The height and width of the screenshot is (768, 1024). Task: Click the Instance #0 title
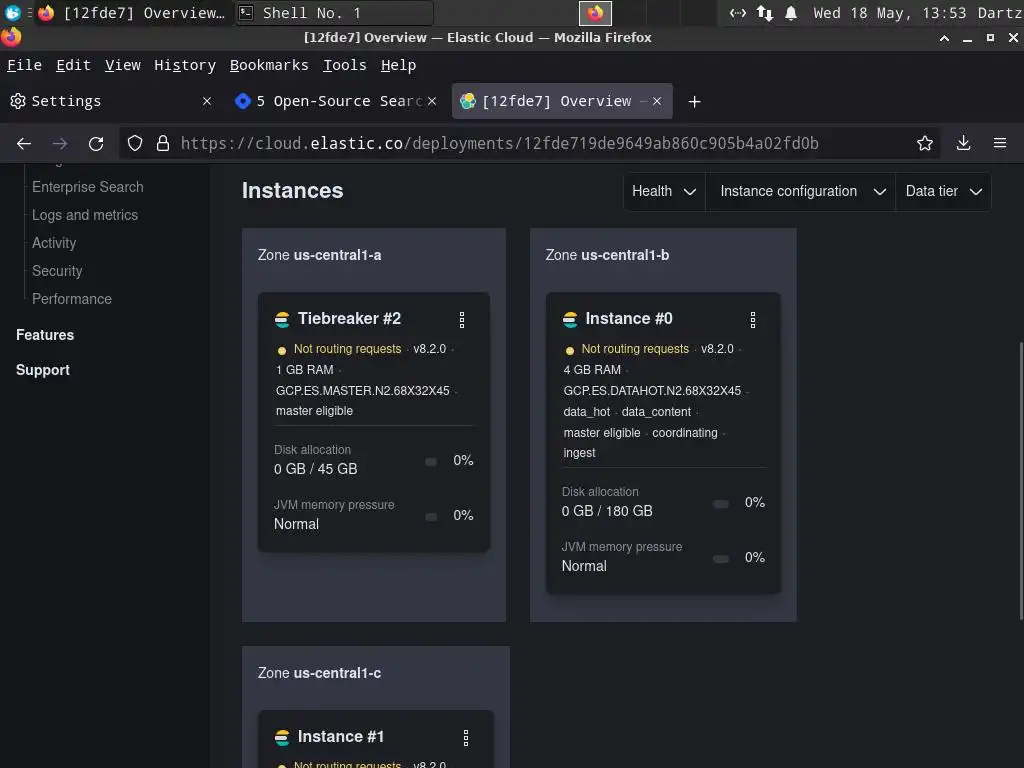click(x=629, y=319)
